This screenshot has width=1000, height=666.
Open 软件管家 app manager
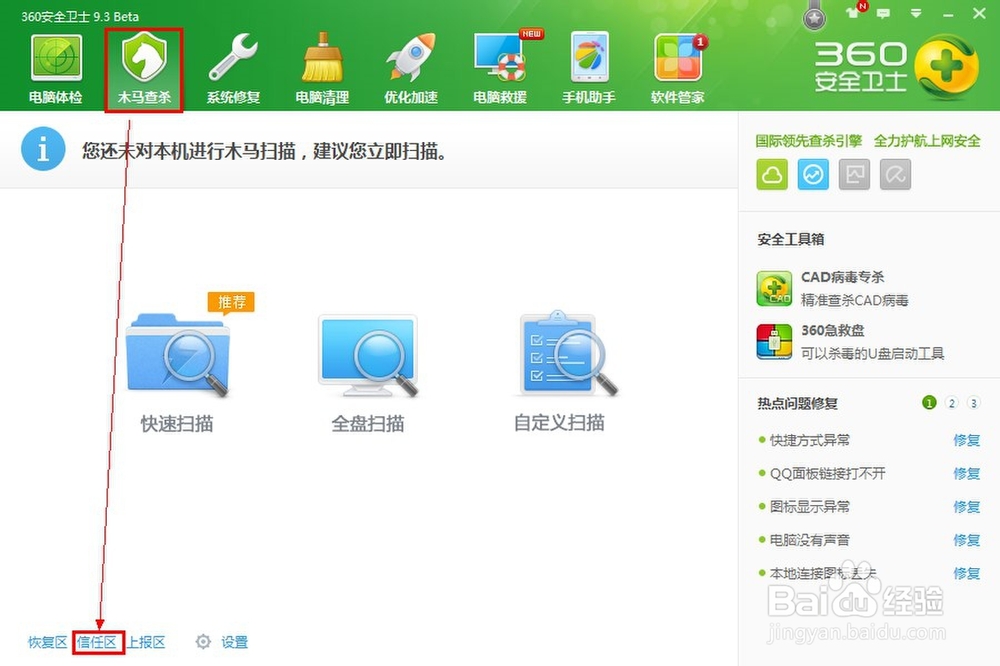click(x=678, y=69)
